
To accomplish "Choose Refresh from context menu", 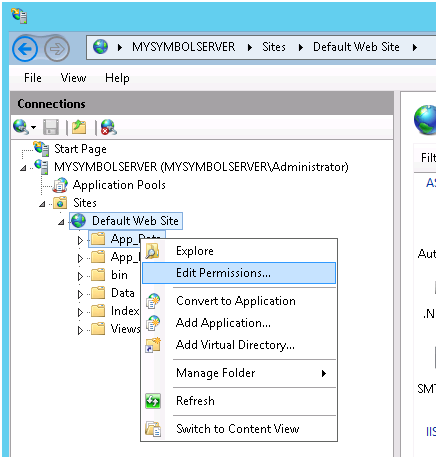I will pos(239,401).
